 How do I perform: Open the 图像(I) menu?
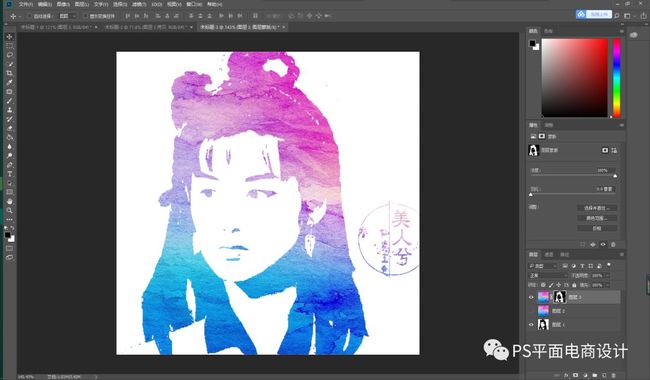[x=63, y=4]
